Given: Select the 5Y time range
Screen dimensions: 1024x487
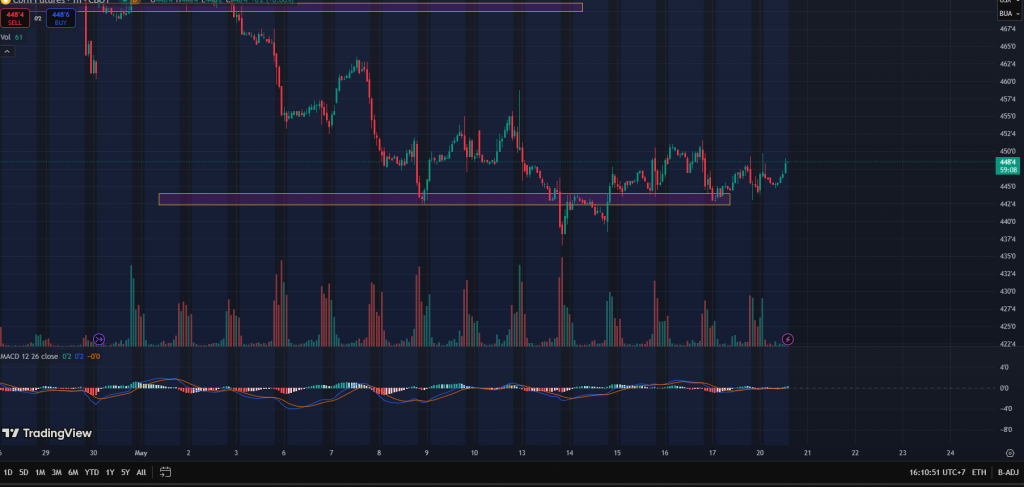Looking at the screenshot, I should 125,472.
